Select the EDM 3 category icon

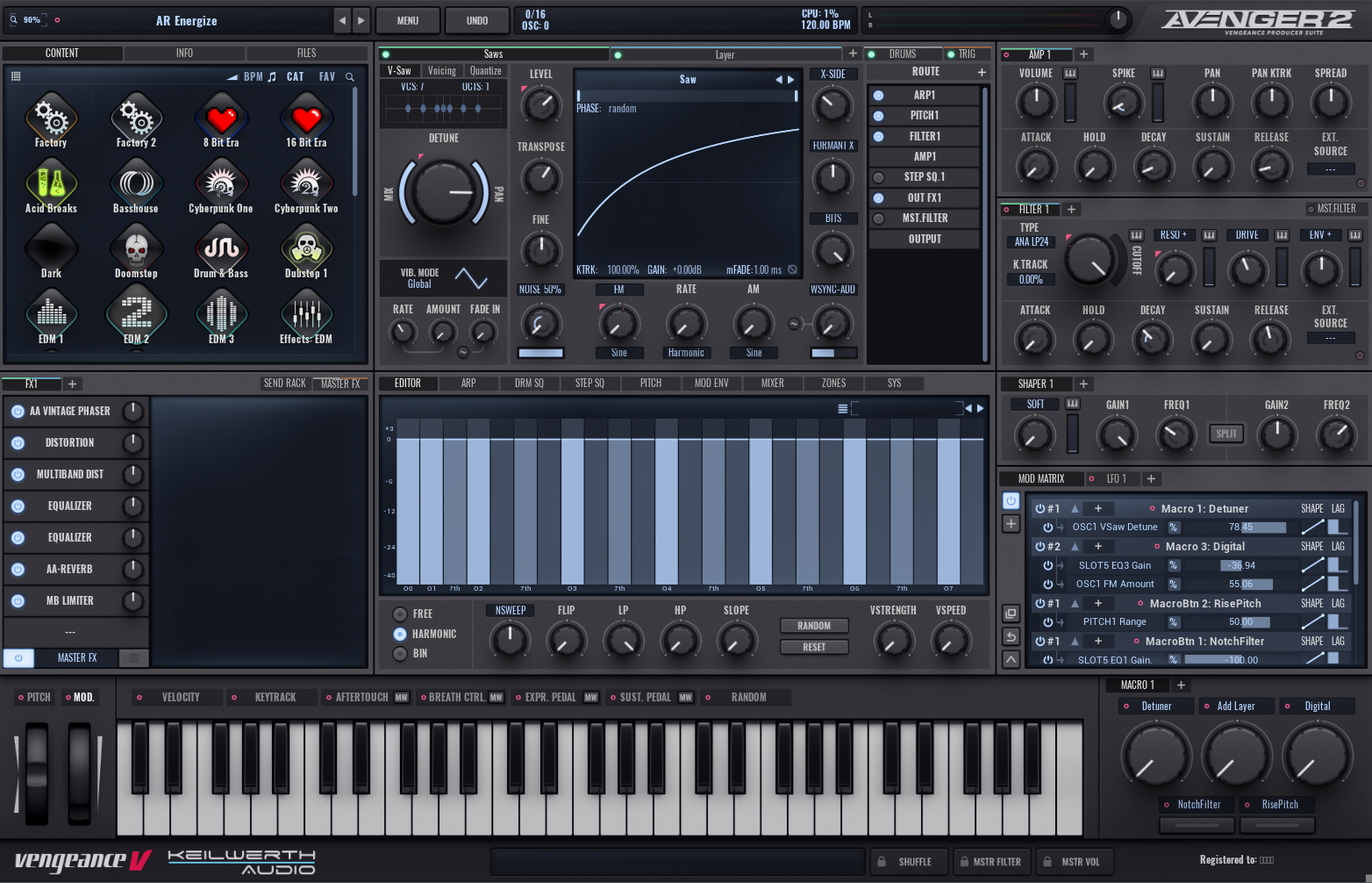221,313
